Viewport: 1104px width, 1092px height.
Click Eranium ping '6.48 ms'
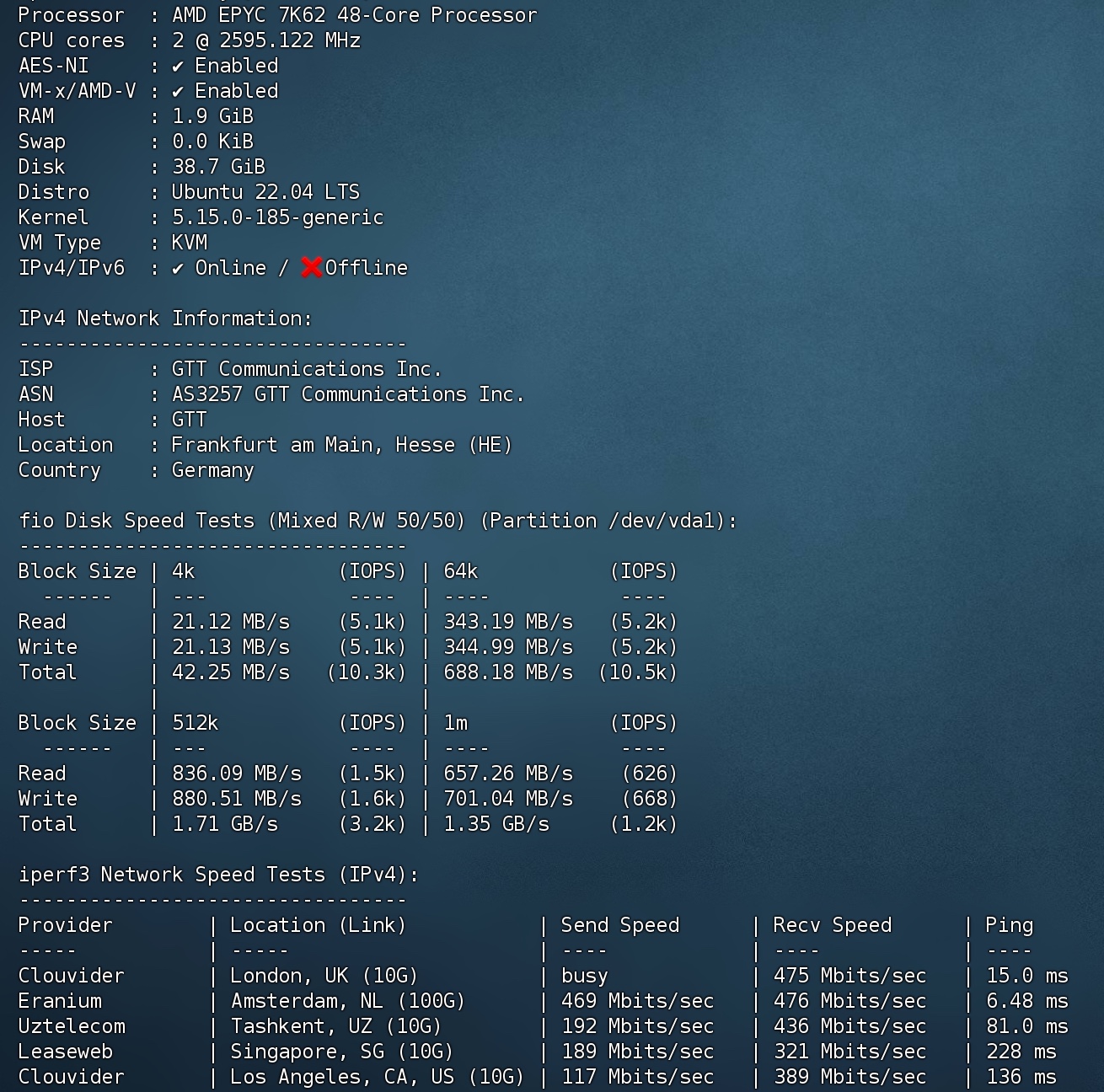[1027, 1001]
